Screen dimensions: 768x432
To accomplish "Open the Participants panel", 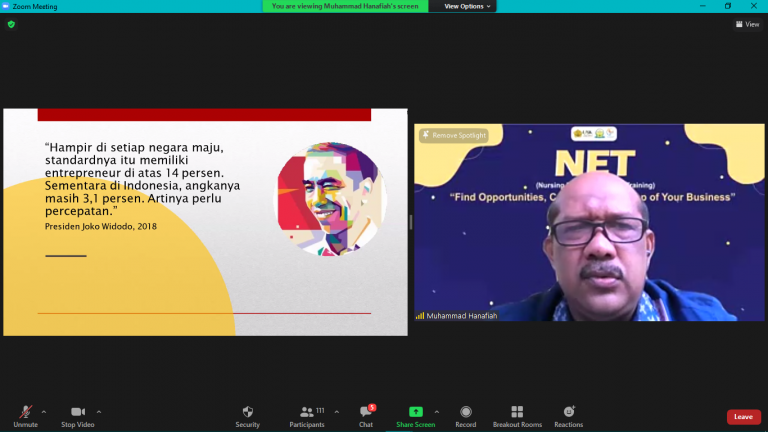I will 306,412.
